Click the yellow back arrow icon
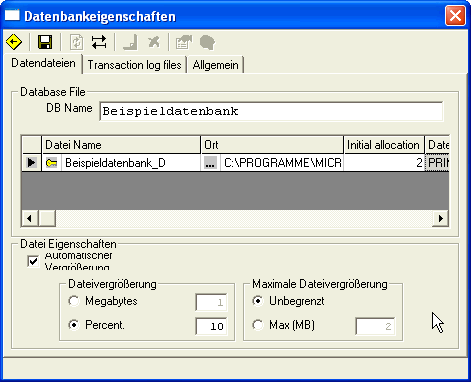 point(14,42)
